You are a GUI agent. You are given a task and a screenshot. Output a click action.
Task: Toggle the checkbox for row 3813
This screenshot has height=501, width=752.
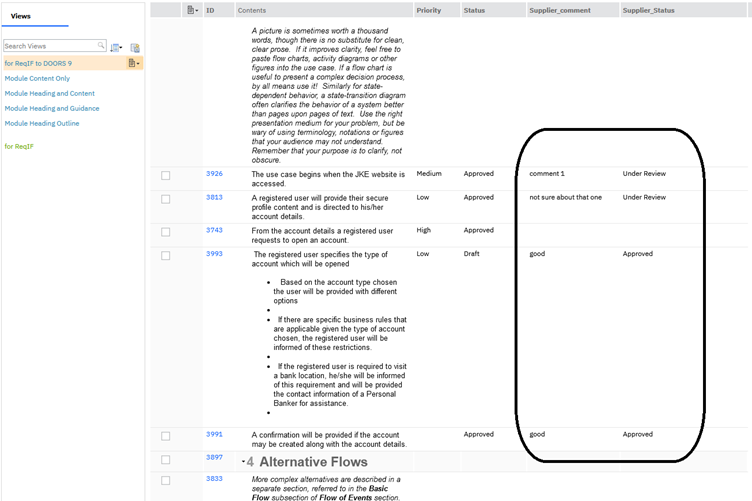pyautogui.click(x=166, y=199)
